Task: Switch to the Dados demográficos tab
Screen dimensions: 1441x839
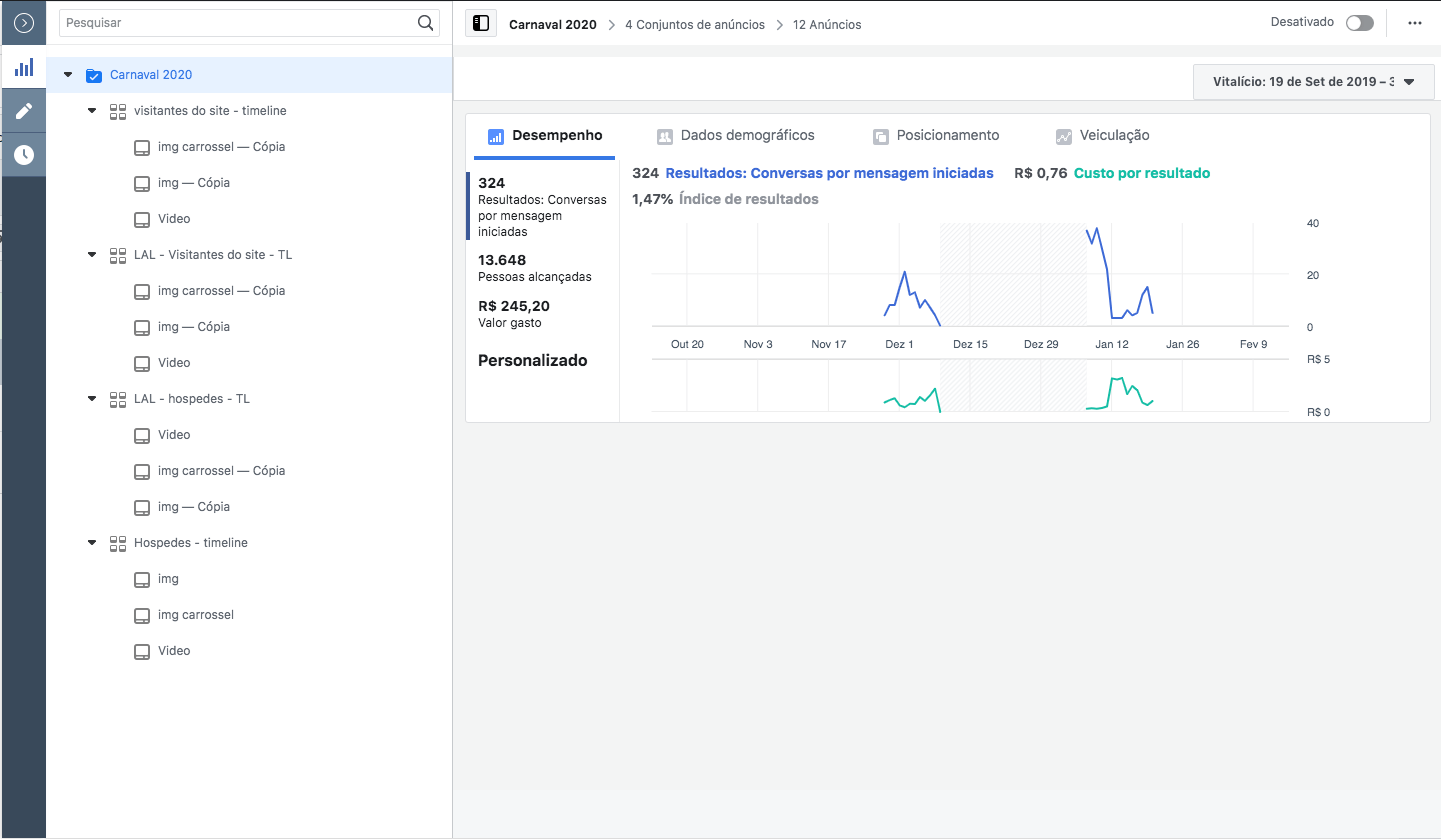Action: (735, 136)
